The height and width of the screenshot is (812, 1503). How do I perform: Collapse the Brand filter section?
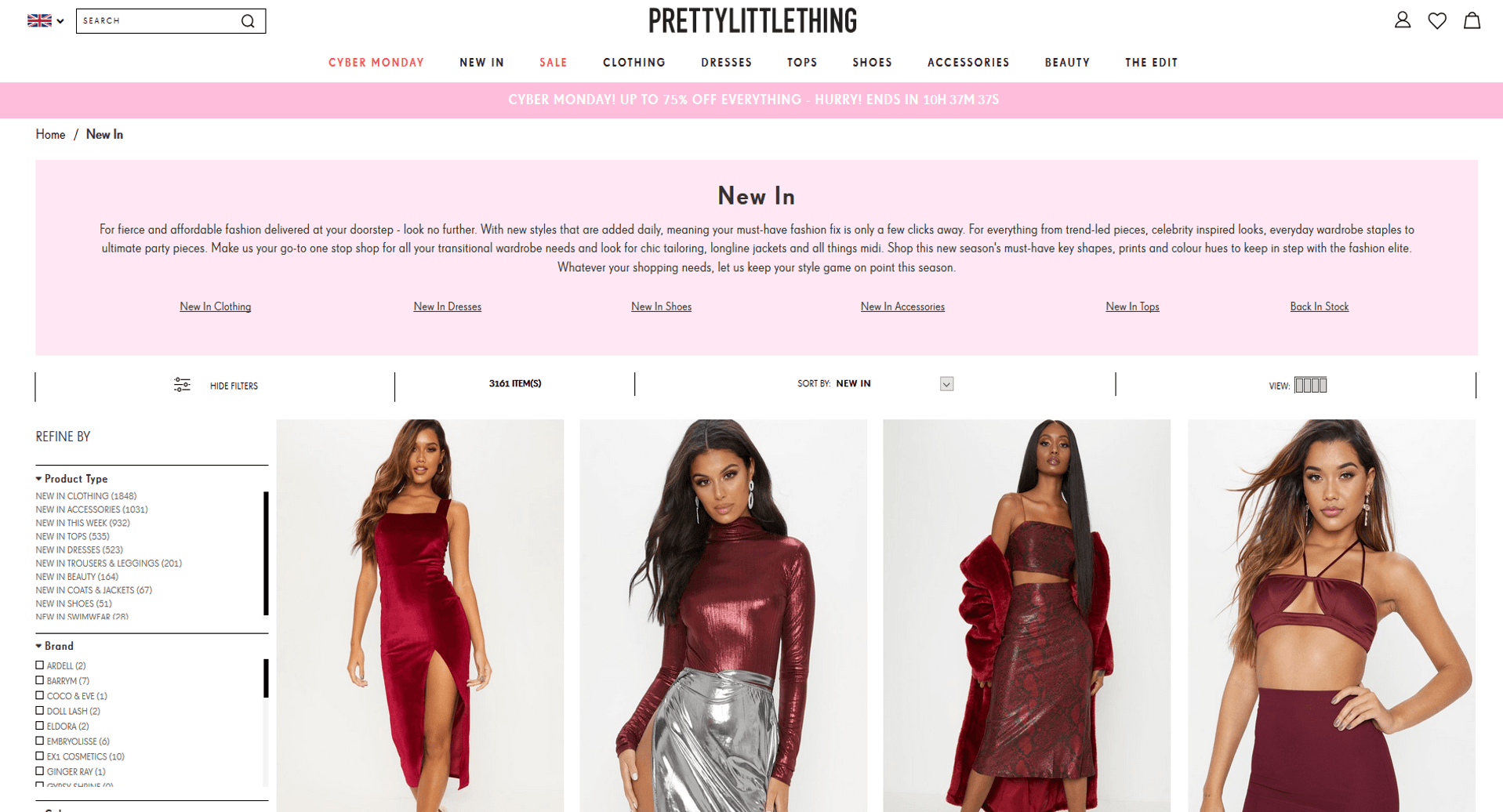55,646
